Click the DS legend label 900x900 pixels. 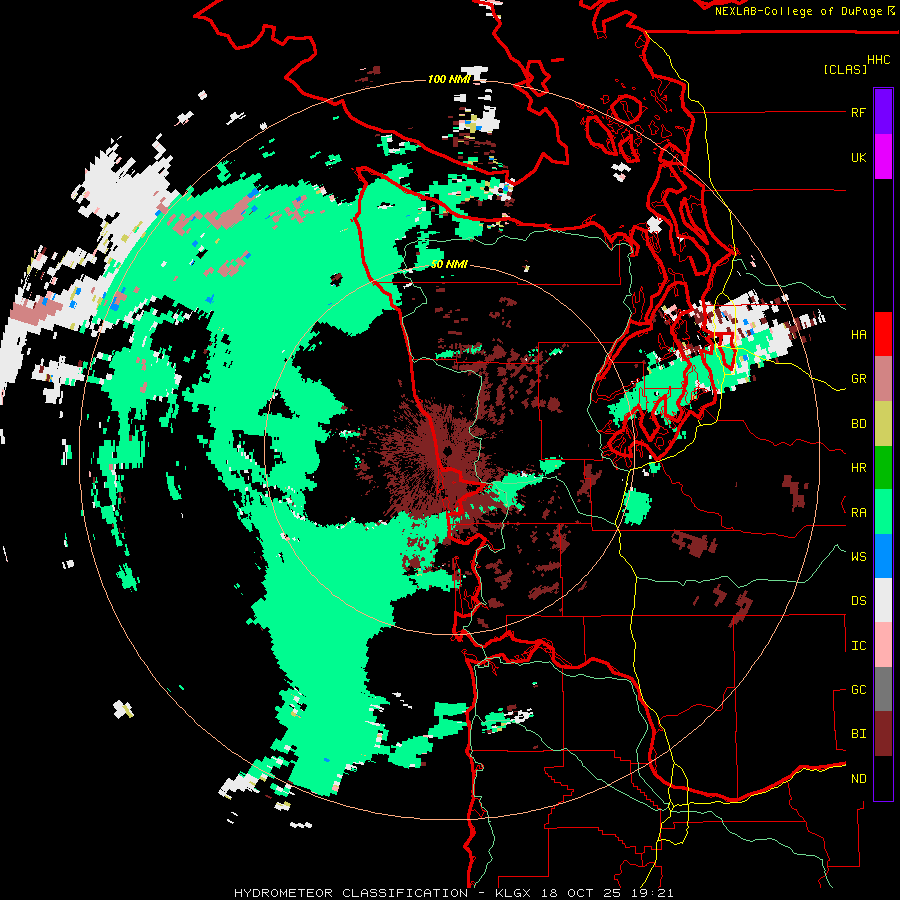click(858, 601)
